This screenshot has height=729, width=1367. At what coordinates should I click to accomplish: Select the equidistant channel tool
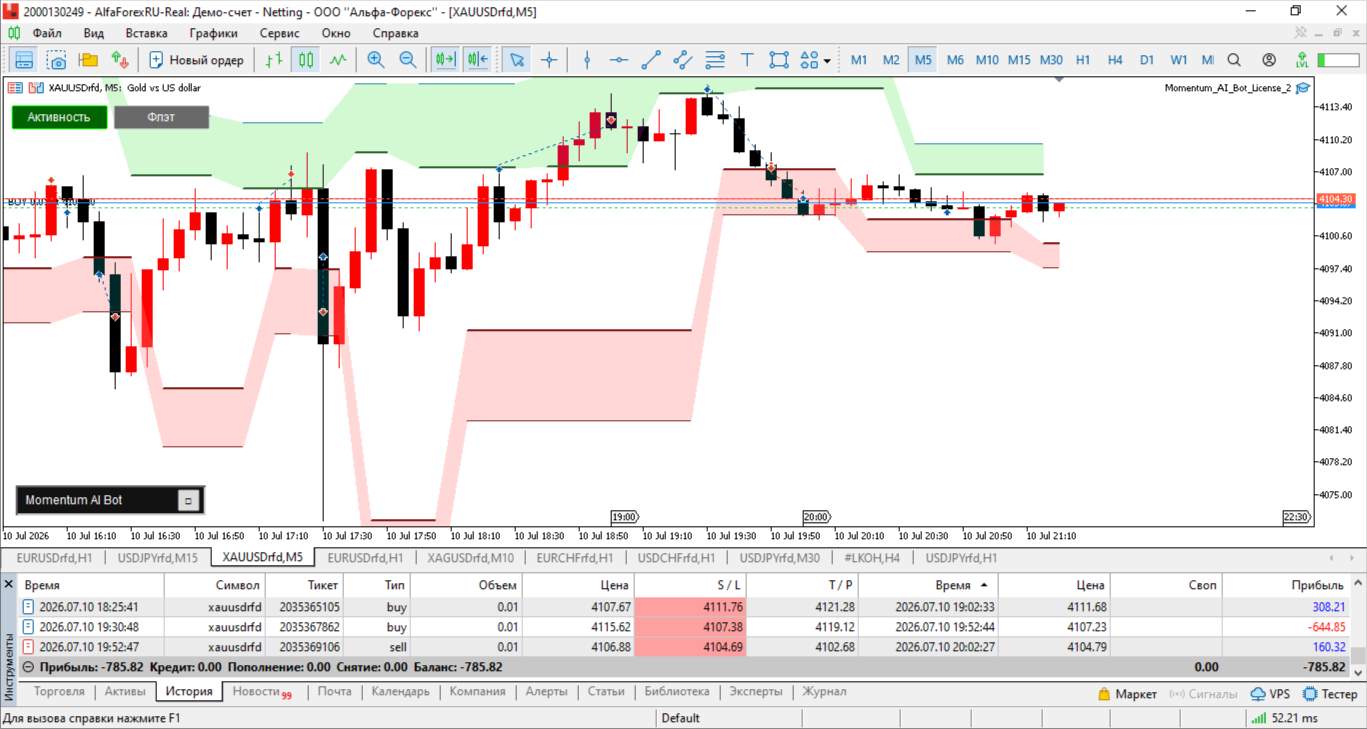[x=683, y=60]
